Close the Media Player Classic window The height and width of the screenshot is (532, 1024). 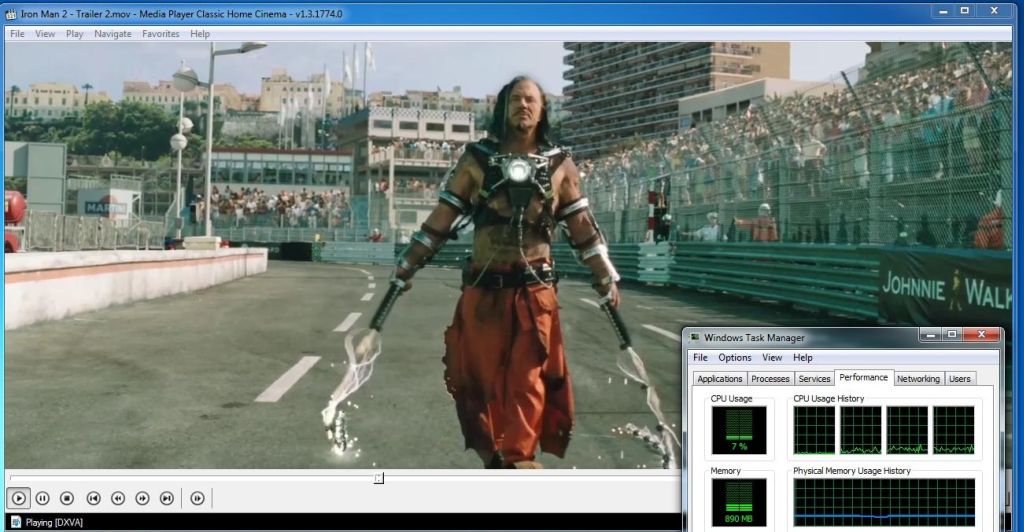995,11
